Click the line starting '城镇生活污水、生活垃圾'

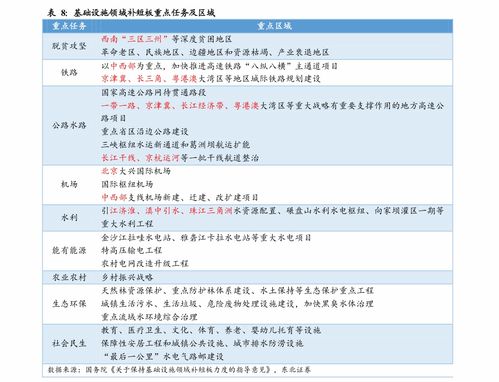pyautogui.click(x=237, y=304)
